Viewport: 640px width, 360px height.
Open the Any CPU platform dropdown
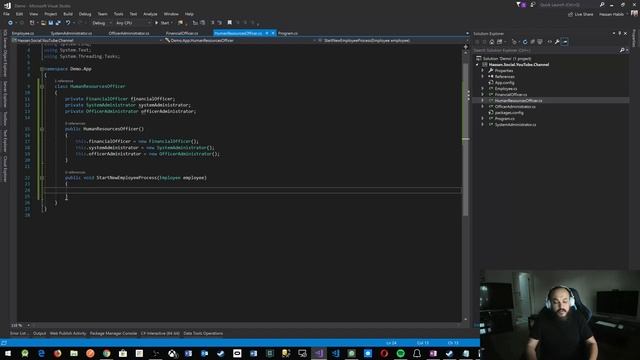pyautogui.click(x=133, y=23)
